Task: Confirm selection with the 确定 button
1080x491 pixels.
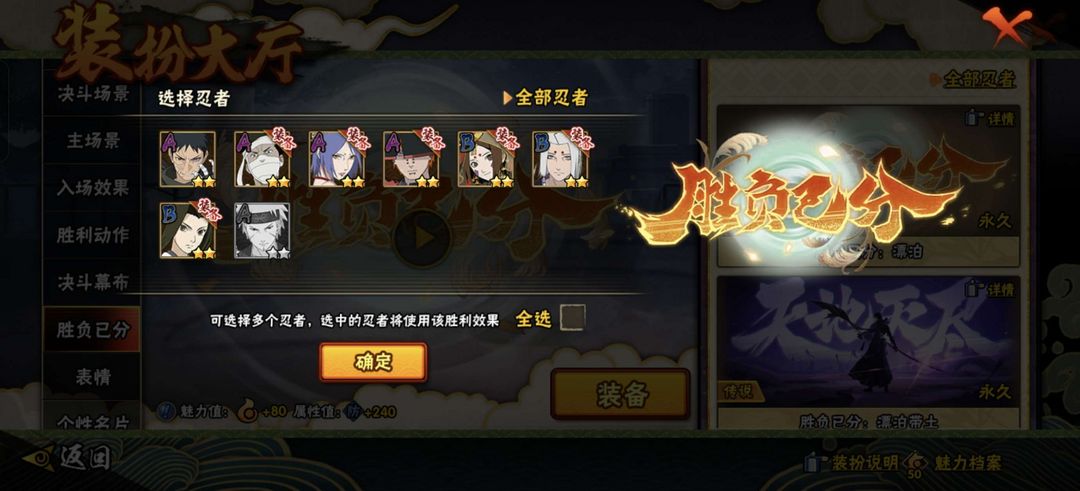Action: click(x=373, y=362)
